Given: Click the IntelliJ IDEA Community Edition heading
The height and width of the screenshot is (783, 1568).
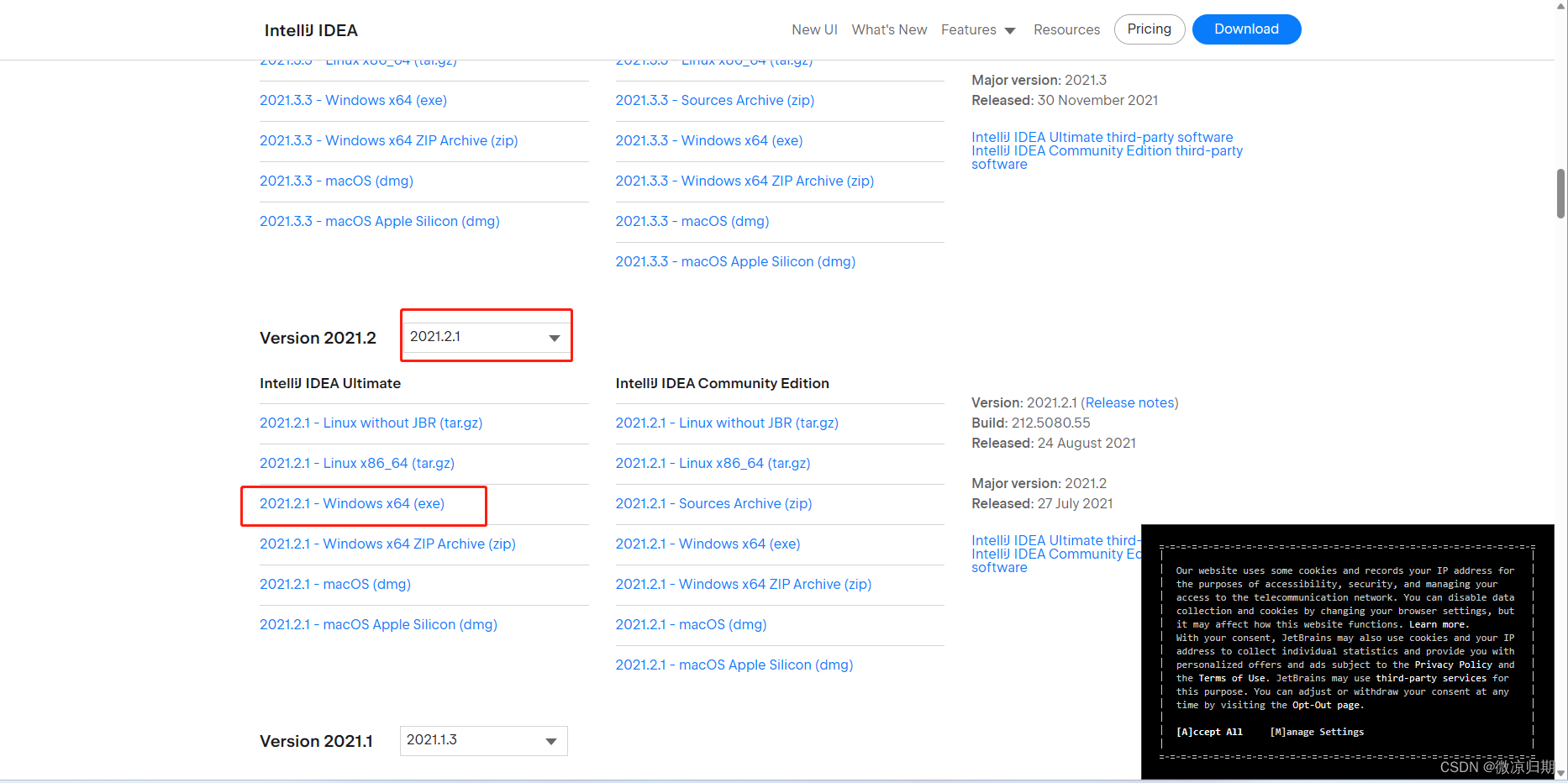Looking at the screenshot, I should click(x=722, y=383).
